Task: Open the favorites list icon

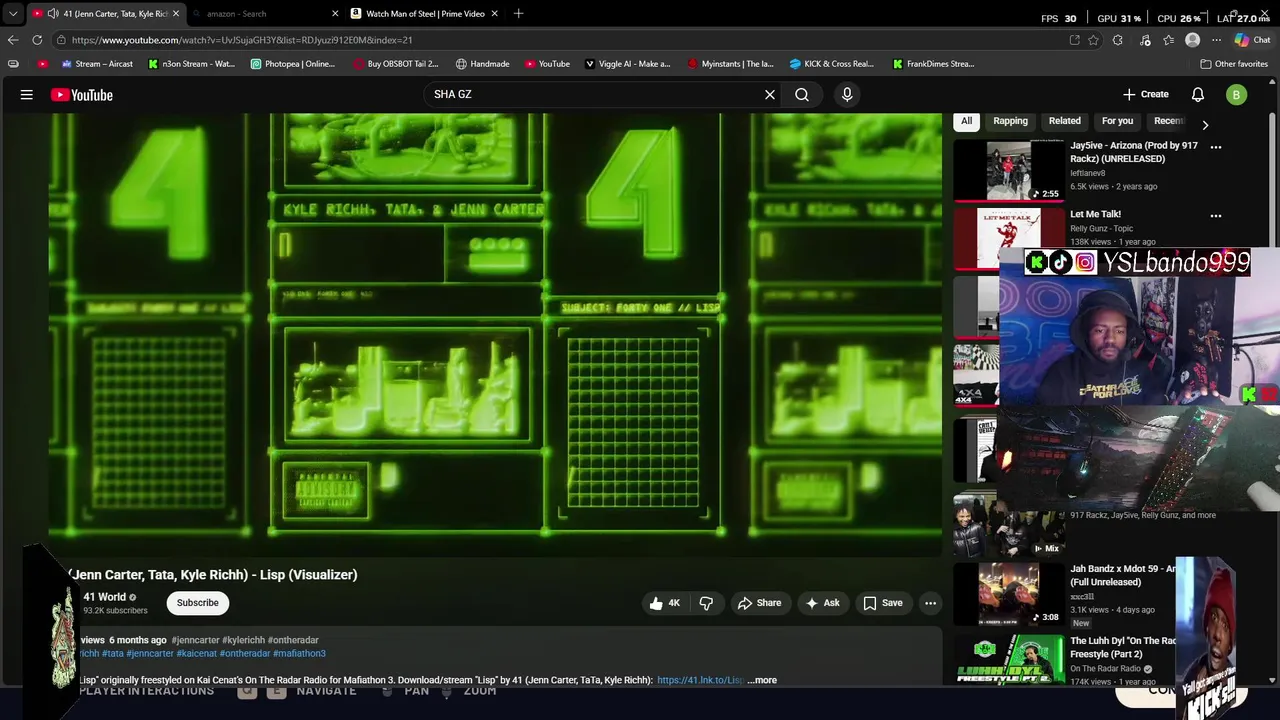Action: [x=1168, y=40]
